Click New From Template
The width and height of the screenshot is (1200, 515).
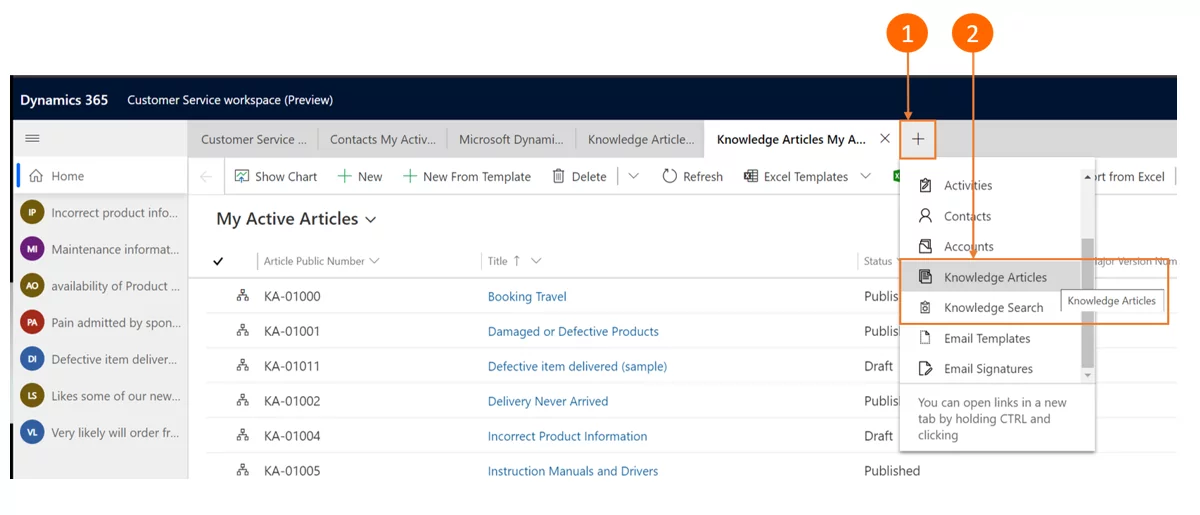[466, 176]
